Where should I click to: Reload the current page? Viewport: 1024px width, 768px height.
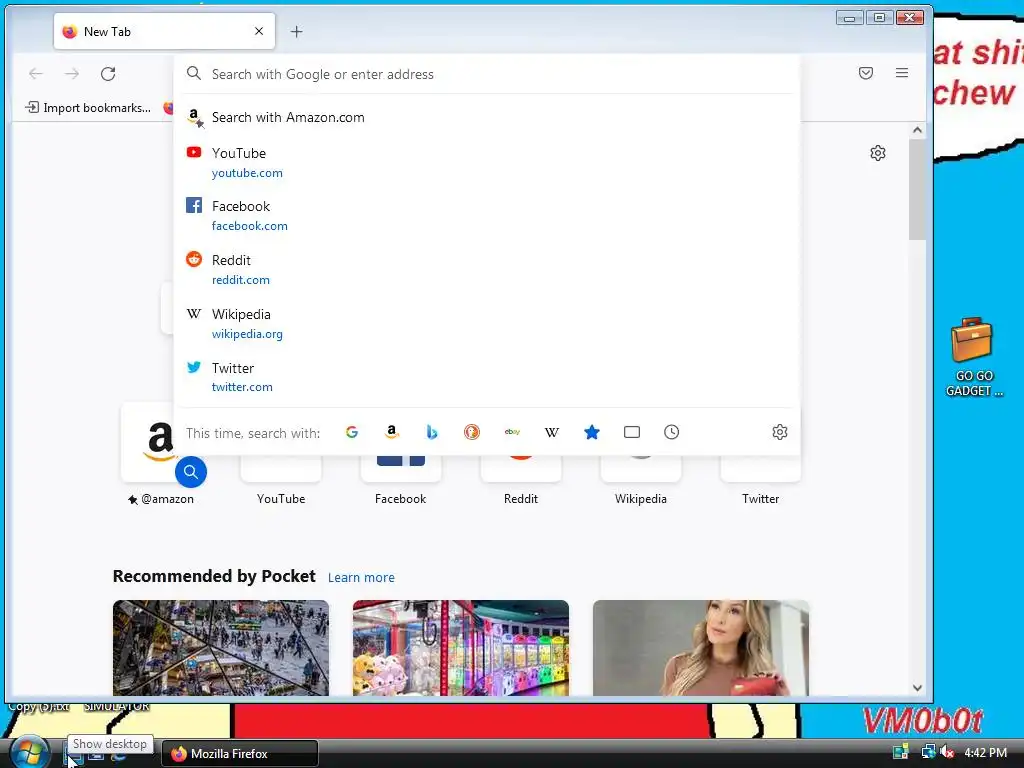[x=108, y=74]
